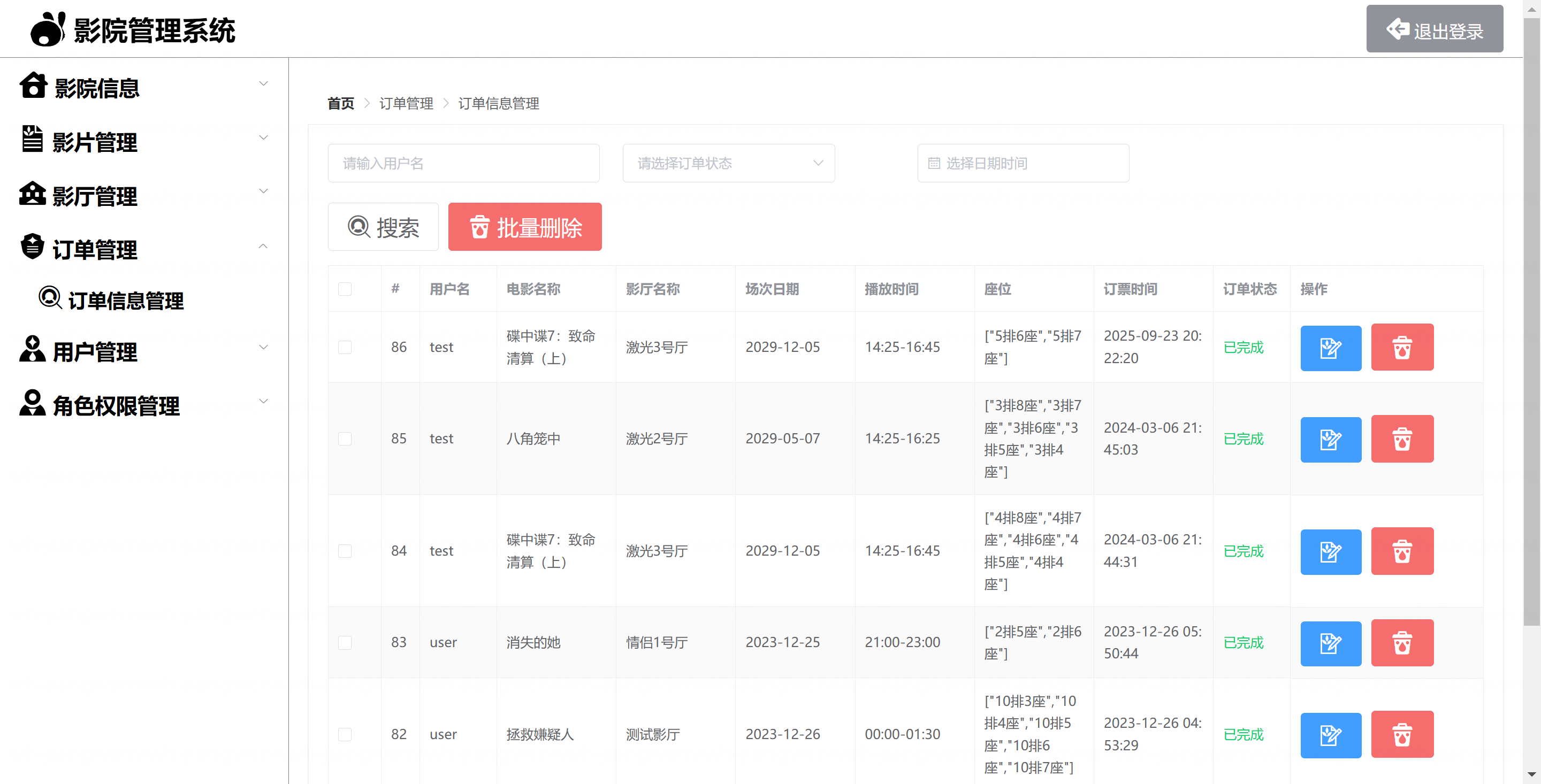Toggle the select-all checkbox in the table header
Viewport: 1541px width, 784px height.
(x=345, y=289)
